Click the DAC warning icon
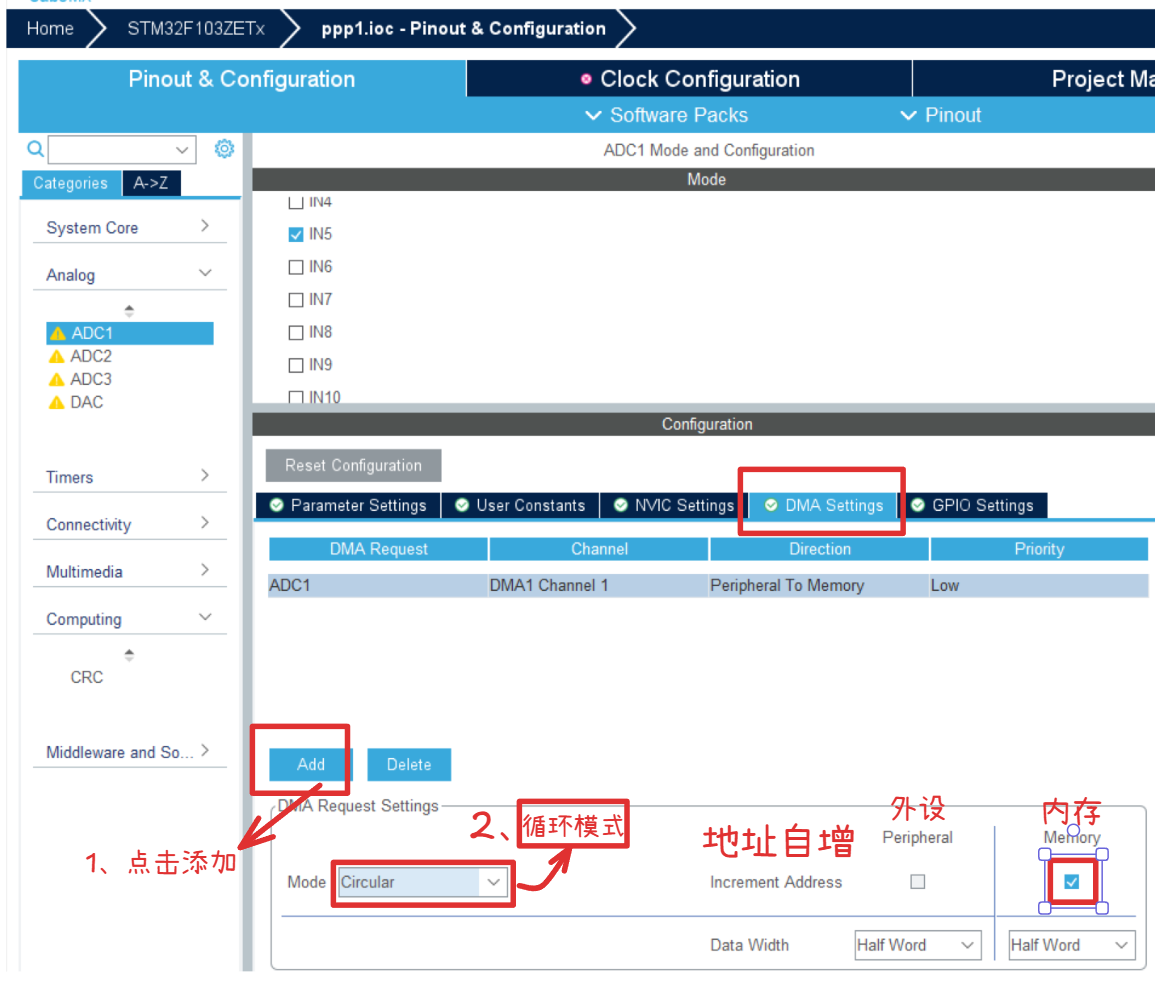The width and height of the screenshot is (1155, 988). click(x=57, y=402)
